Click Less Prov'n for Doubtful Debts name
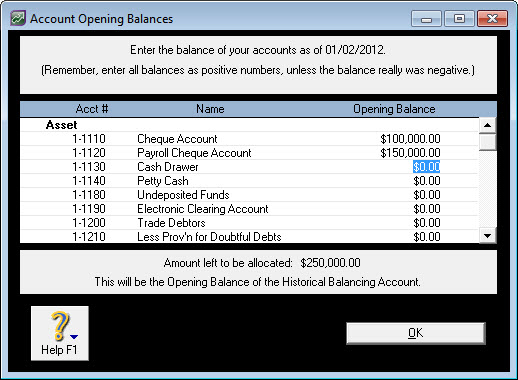Image resolution: width=518 pixels, height=380 pixels. (x=209, y=237)
